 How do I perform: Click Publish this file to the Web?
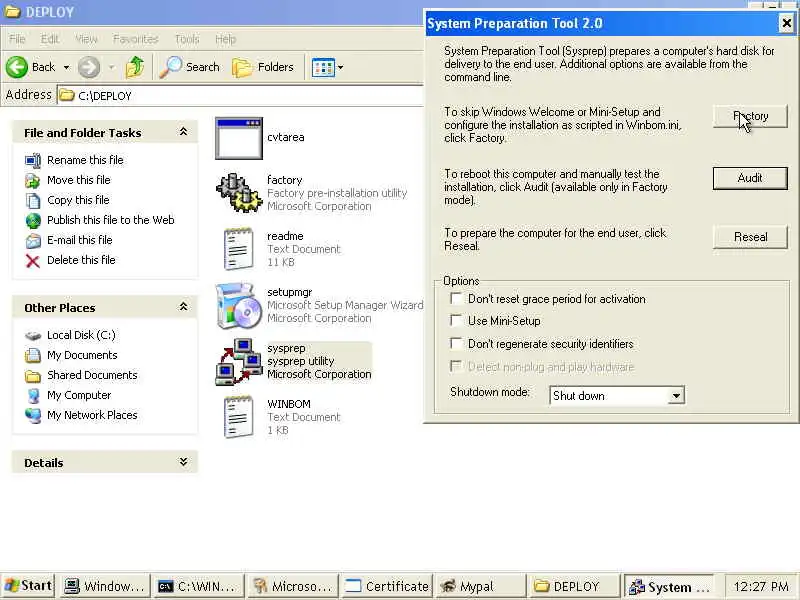(x=111, y=220)
